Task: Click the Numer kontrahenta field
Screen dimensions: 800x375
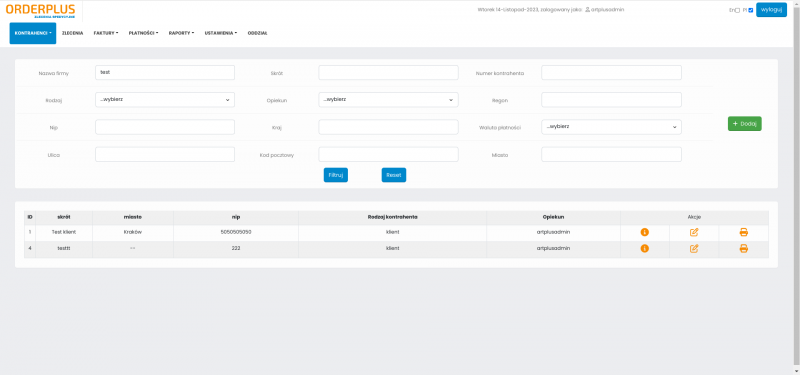Action: (611, 72)
